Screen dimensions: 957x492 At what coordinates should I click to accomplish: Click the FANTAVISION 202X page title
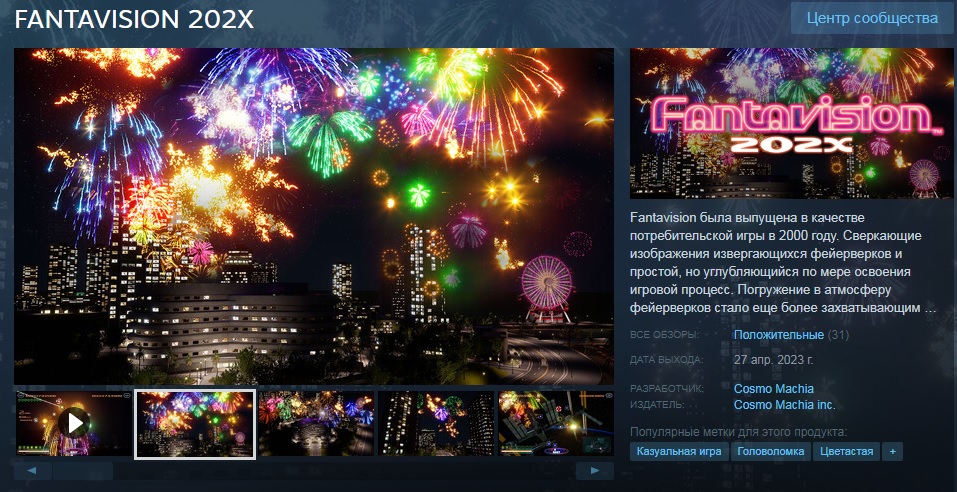tap(134, 20)
